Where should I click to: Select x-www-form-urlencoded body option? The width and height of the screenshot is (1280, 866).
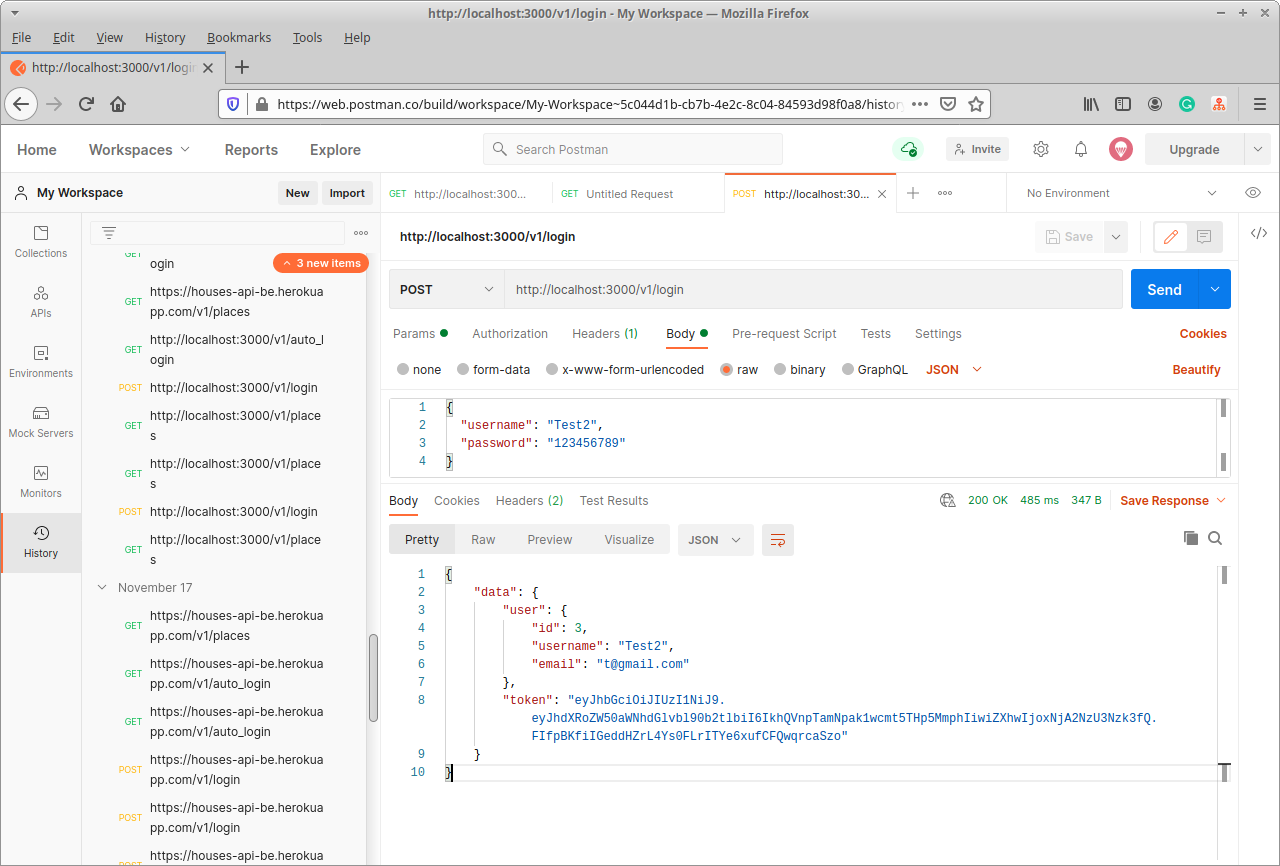625,369
